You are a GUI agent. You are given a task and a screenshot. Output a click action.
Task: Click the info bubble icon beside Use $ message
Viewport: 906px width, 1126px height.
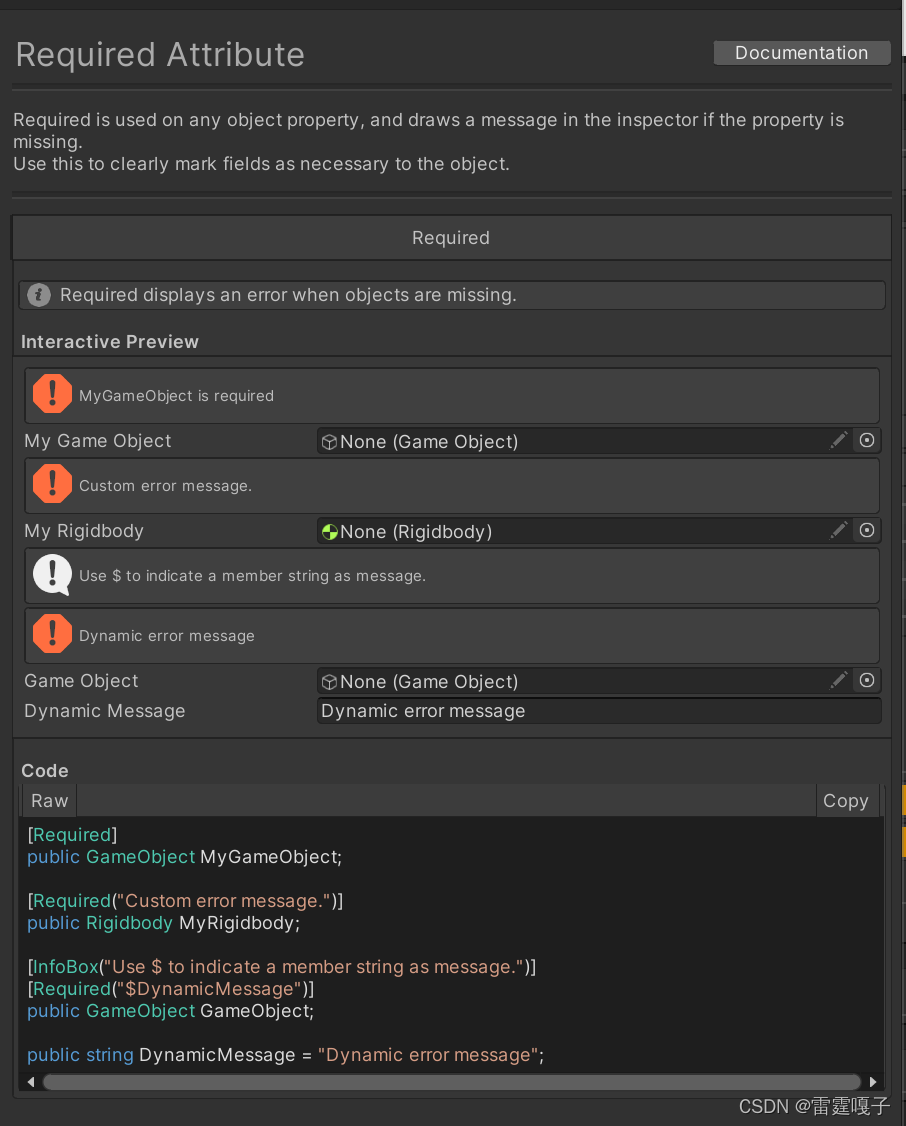52,574
